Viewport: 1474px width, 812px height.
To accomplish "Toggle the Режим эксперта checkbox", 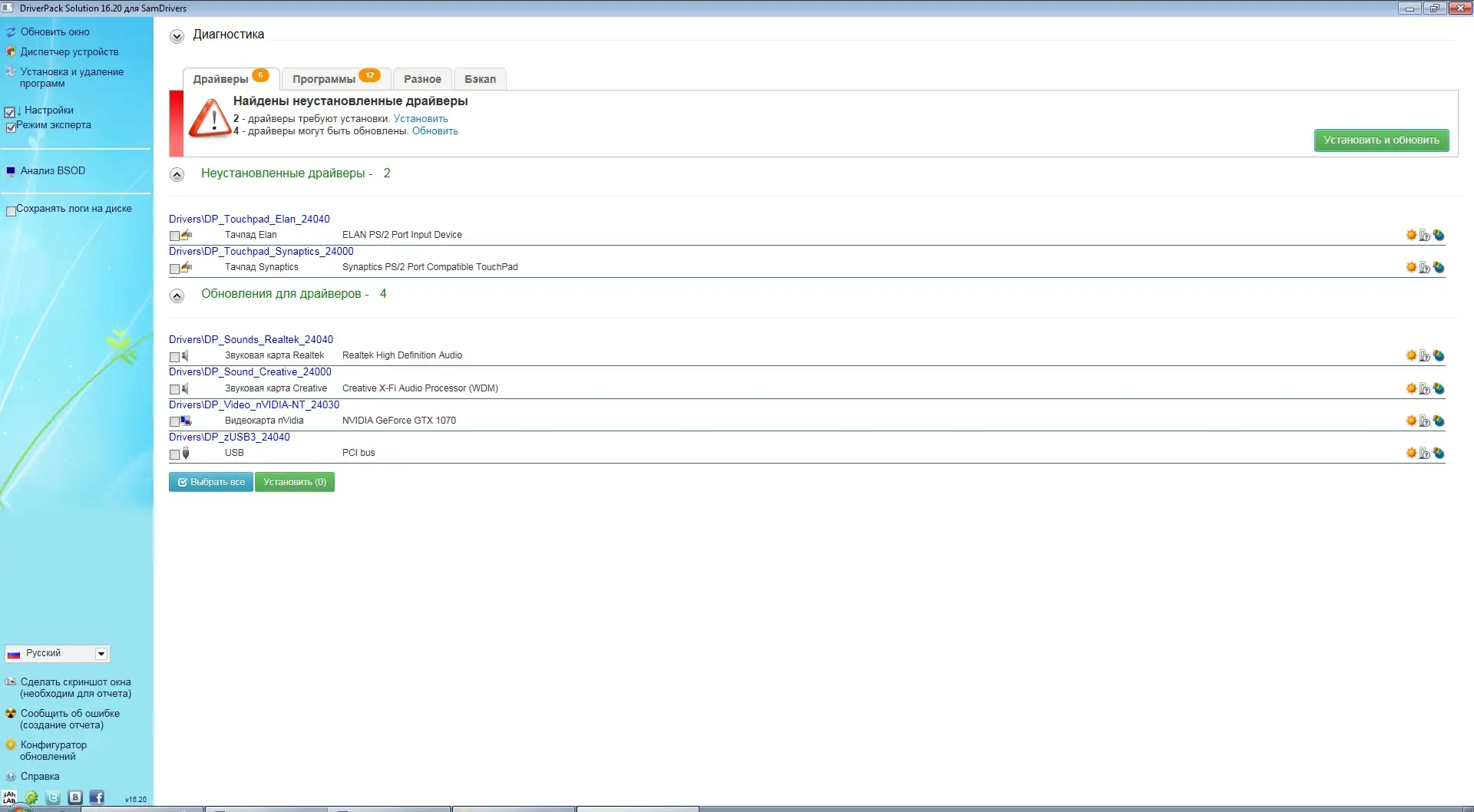I will [11, 127].
